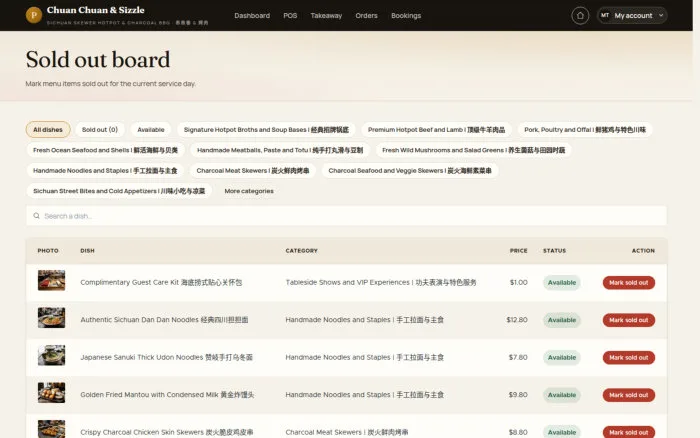
Task: Click the search magnifier icon
Action: coord(37,216)
